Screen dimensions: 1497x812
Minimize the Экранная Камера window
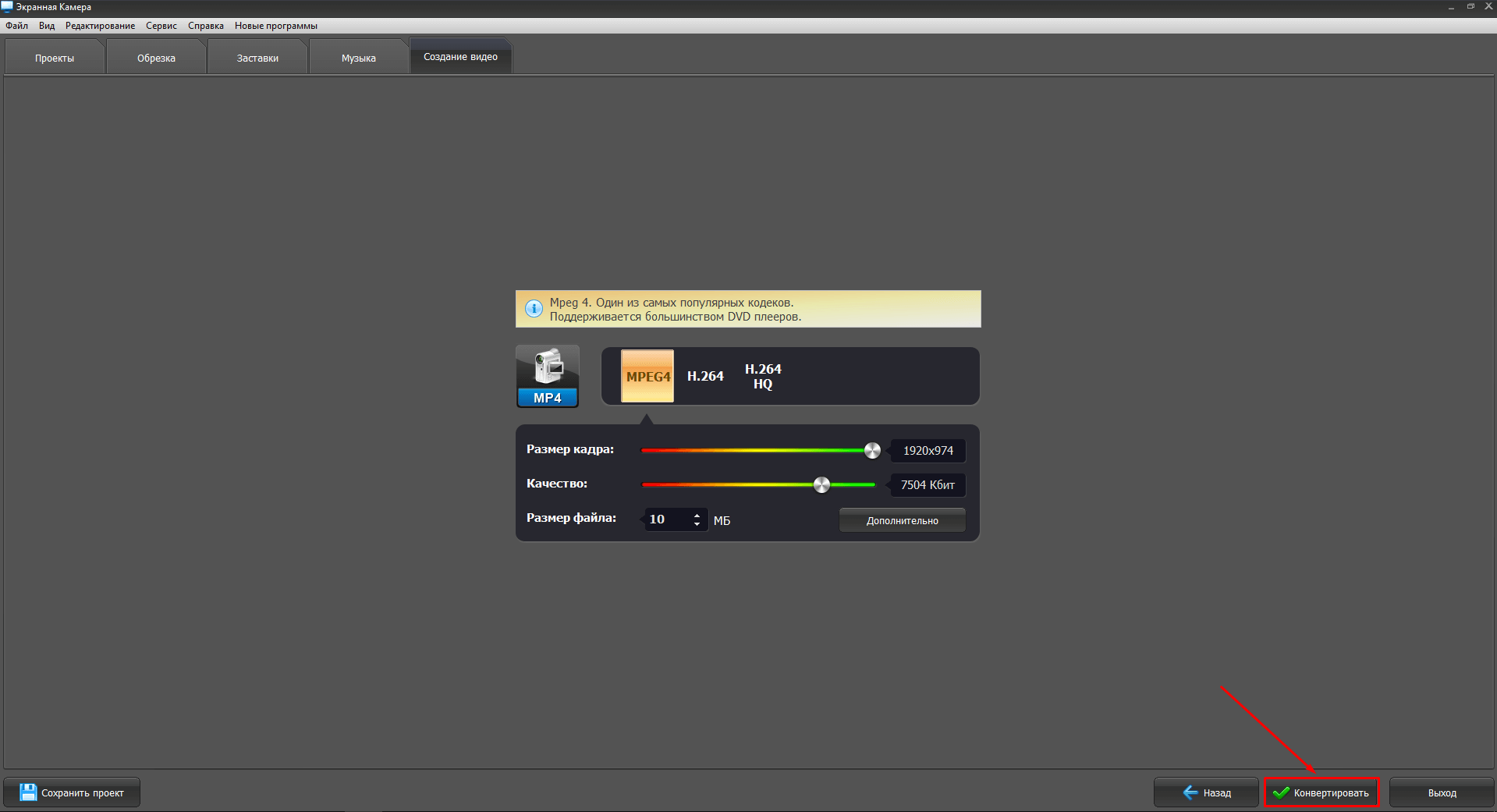pos(1451,7)
